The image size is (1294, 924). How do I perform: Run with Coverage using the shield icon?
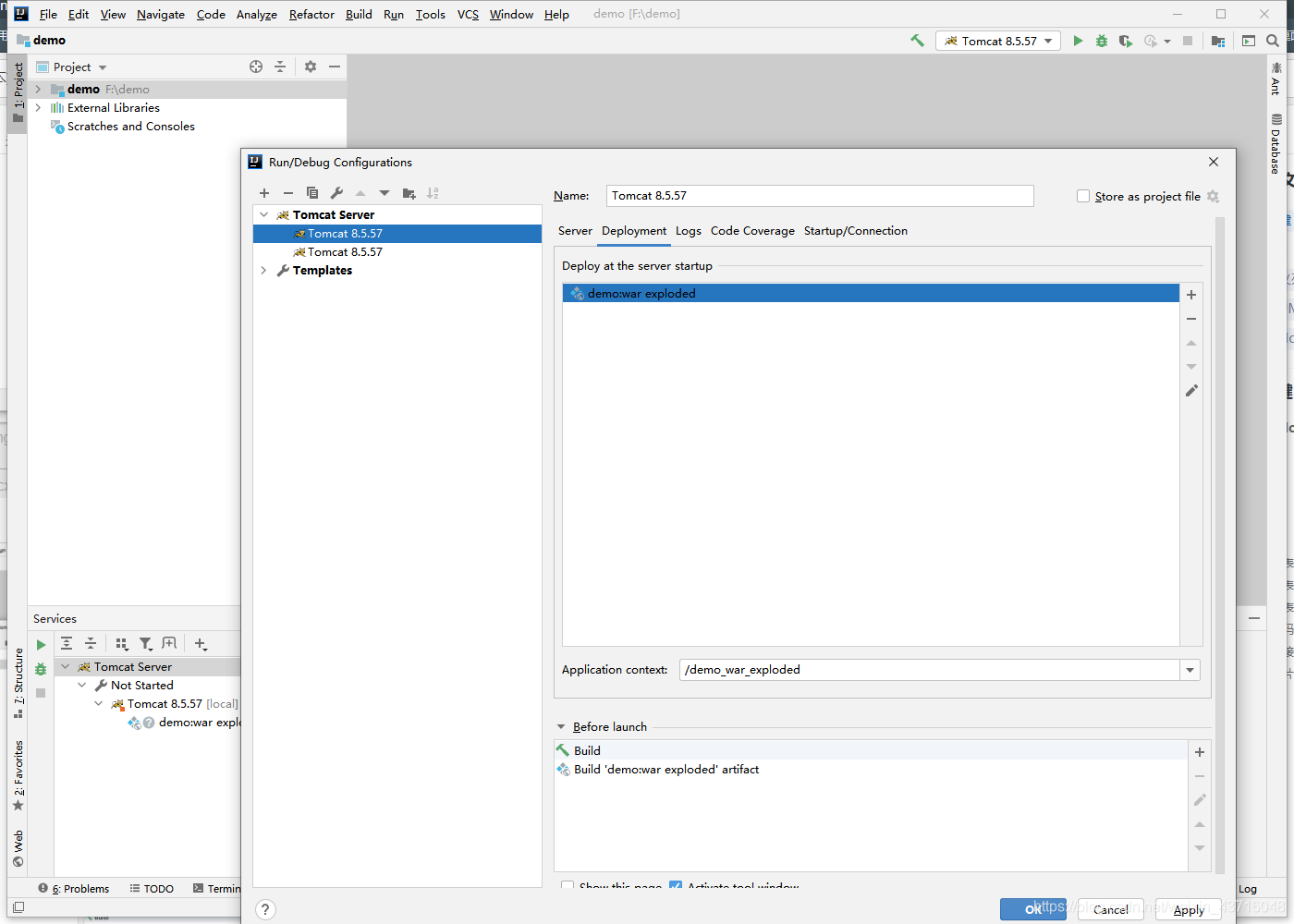pos(1125,41)
